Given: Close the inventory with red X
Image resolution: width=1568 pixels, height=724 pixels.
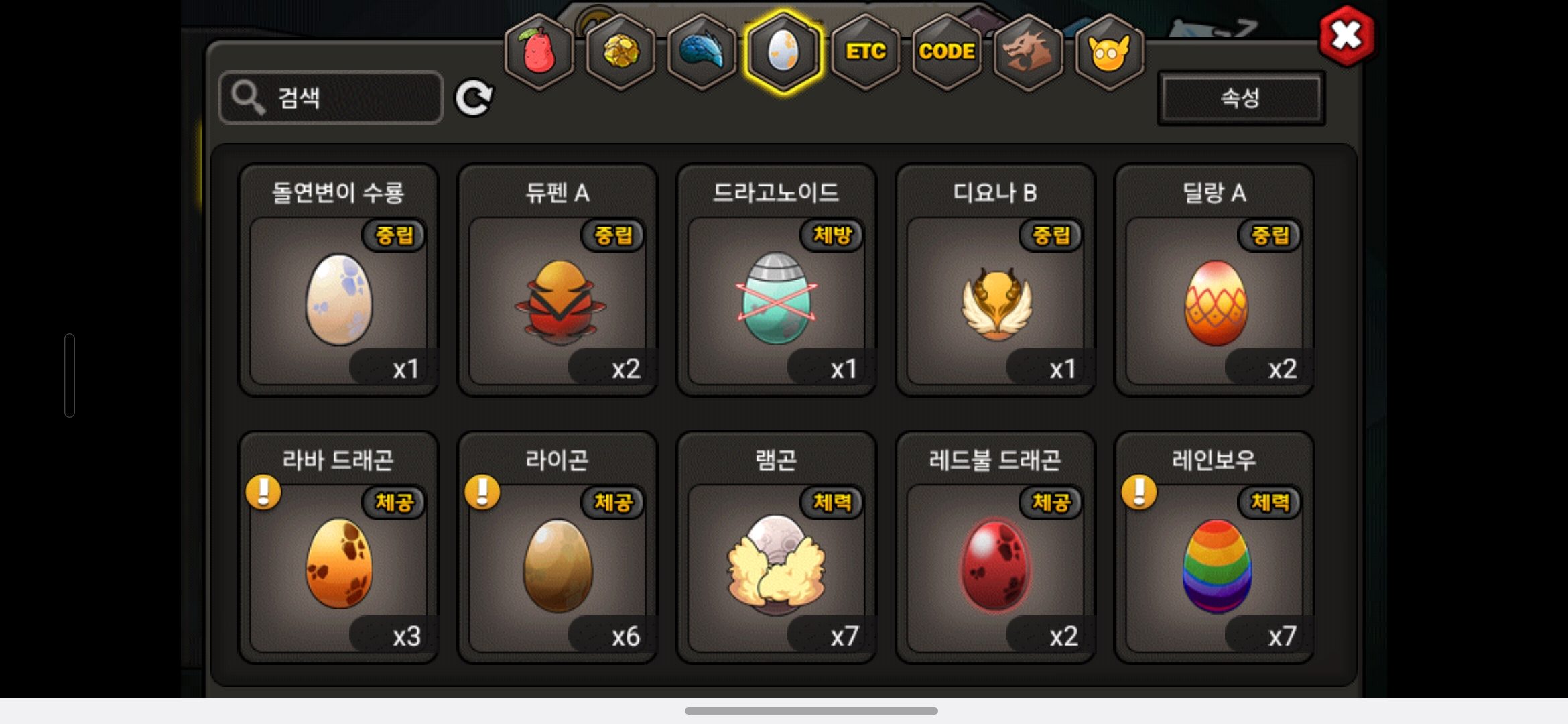Looking at the screenshot, I should click(1347, 36).
